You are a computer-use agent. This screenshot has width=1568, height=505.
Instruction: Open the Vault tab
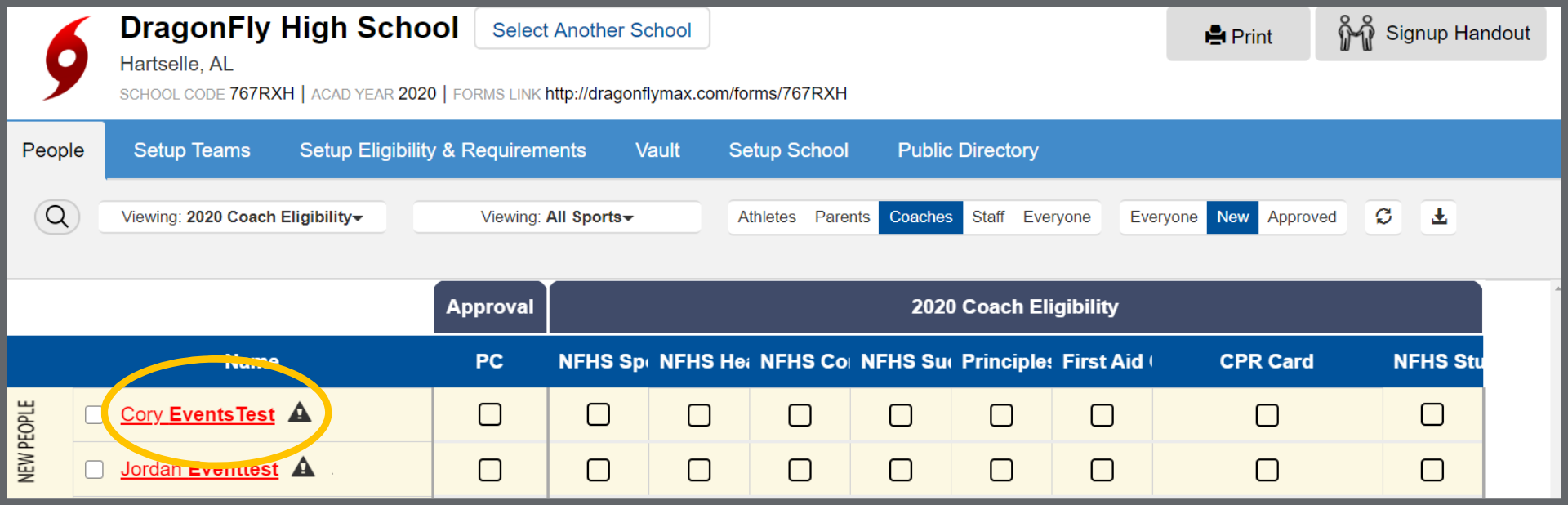(x=657, y=150)
